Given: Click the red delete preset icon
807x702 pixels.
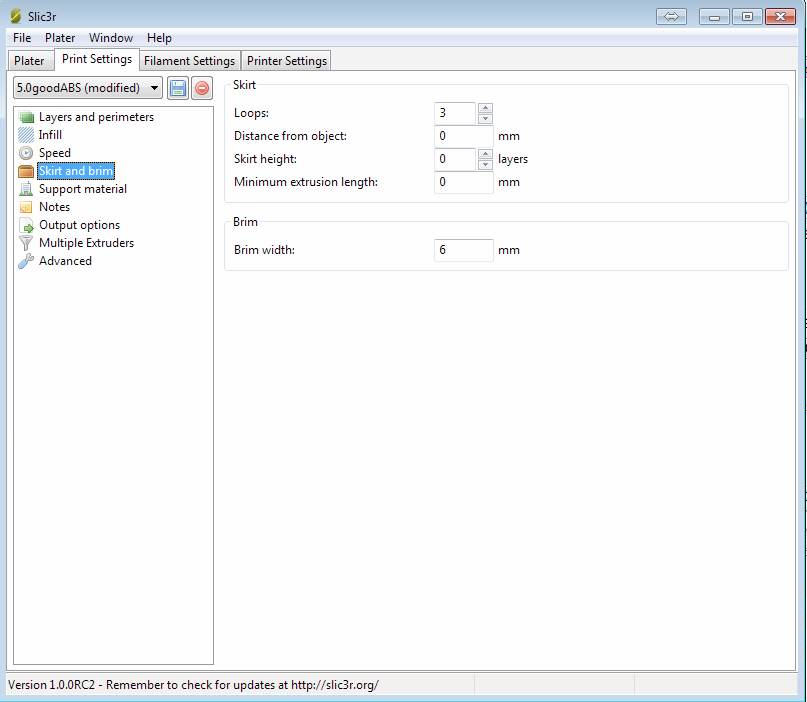Looking at the screenshot, I should [202, 88].
